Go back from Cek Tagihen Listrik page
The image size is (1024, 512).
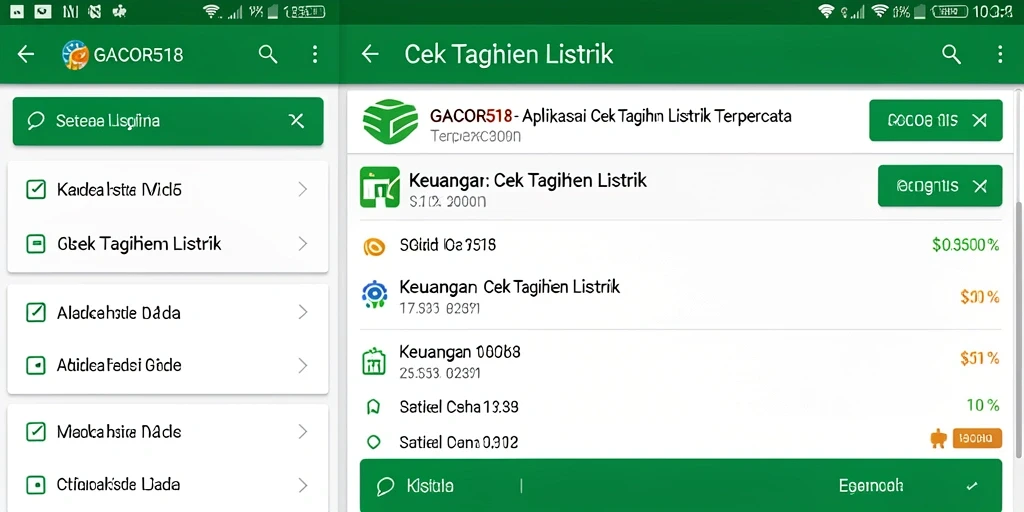pyautogui.click(x=370, y=54)
